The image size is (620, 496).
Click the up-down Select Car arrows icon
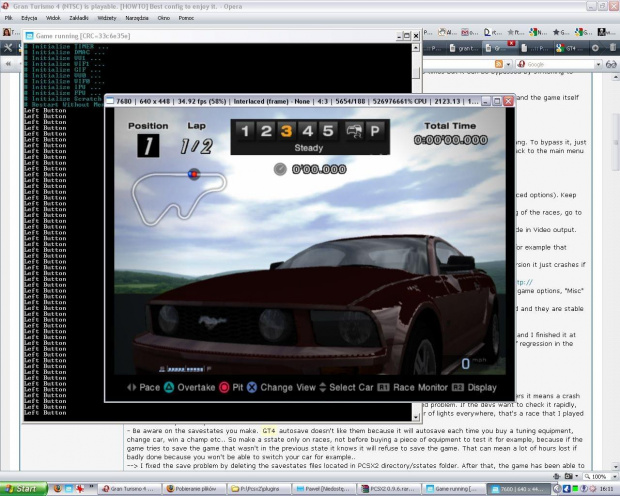point(323,388)
